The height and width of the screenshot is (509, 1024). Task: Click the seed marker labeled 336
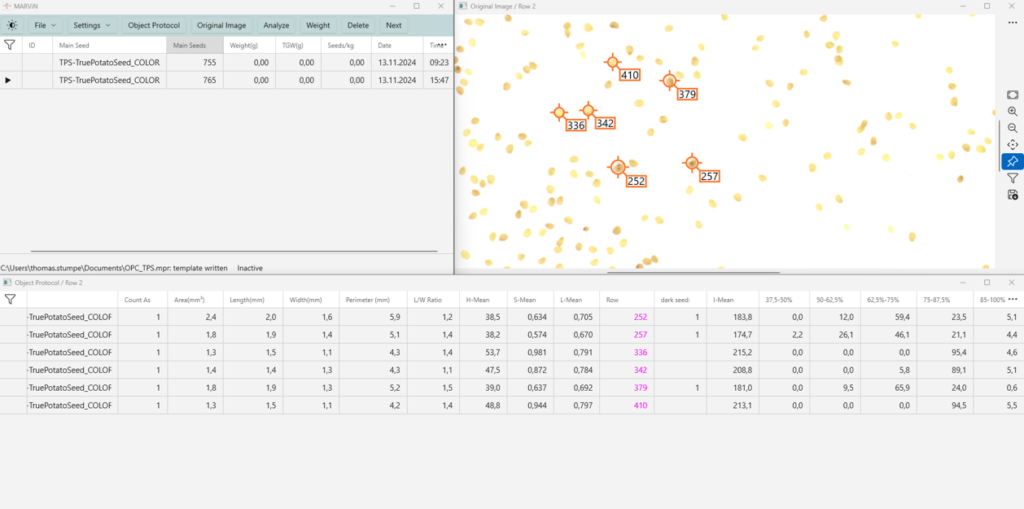pyautogui.click(x=558, y=112)
